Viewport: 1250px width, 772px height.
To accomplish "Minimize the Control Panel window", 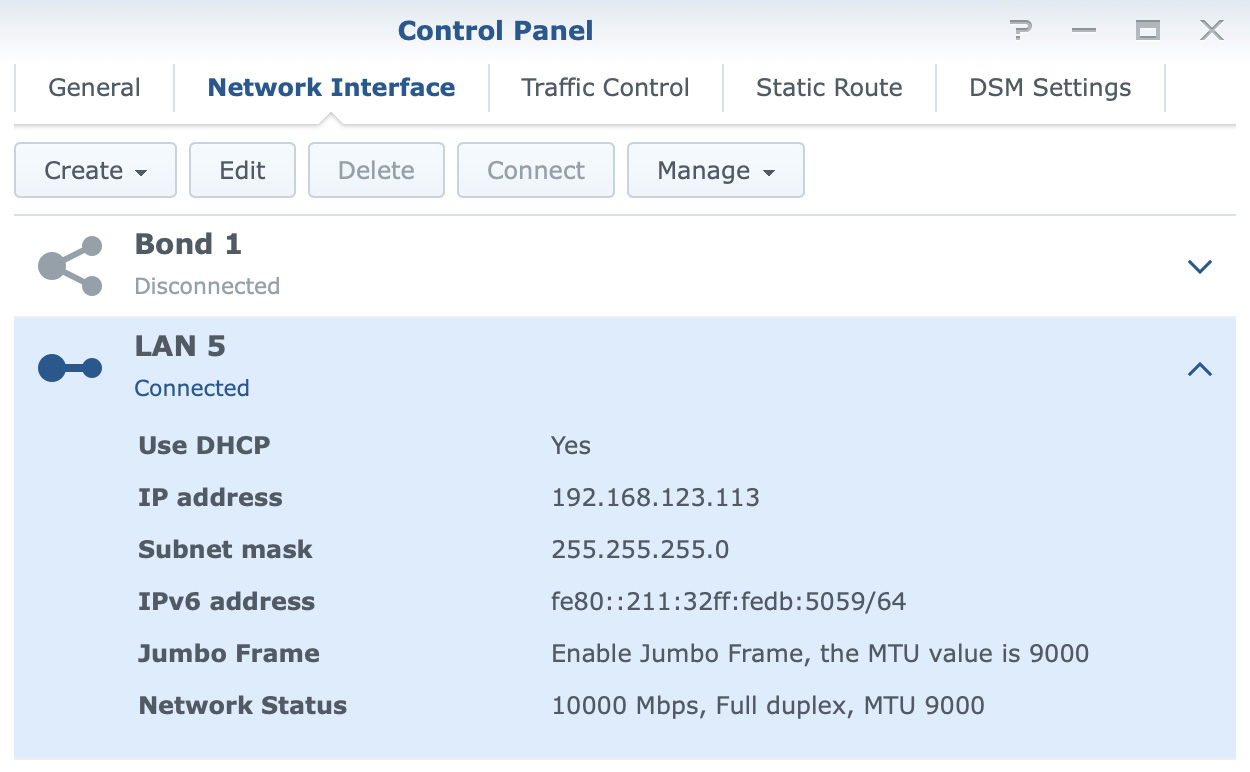I will click(1084, 31).
